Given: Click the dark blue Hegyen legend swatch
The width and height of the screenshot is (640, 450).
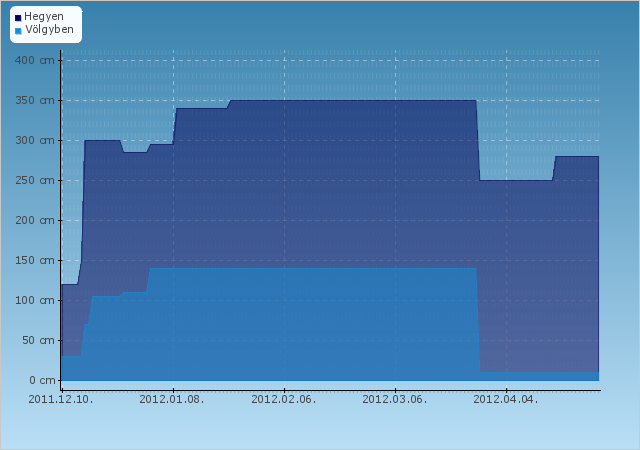Looking at the screenshot, I should [x=18, y=18].
